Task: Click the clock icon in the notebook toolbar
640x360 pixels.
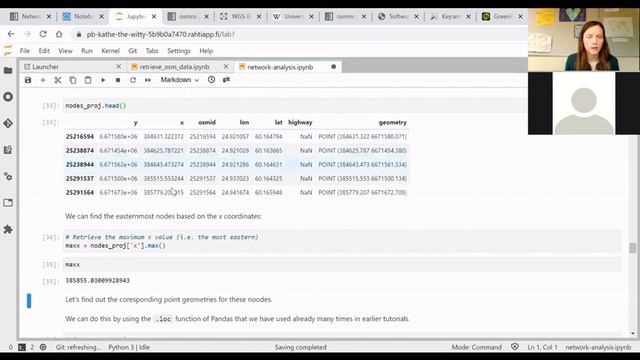Action: 211,80
